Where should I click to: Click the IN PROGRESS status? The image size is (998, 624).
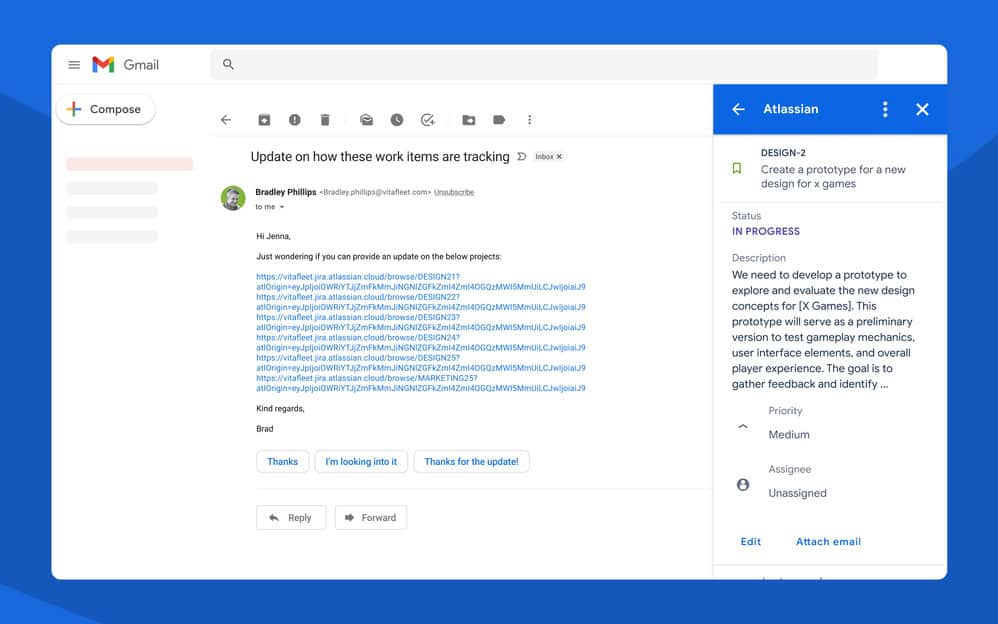tap(766, 231)
